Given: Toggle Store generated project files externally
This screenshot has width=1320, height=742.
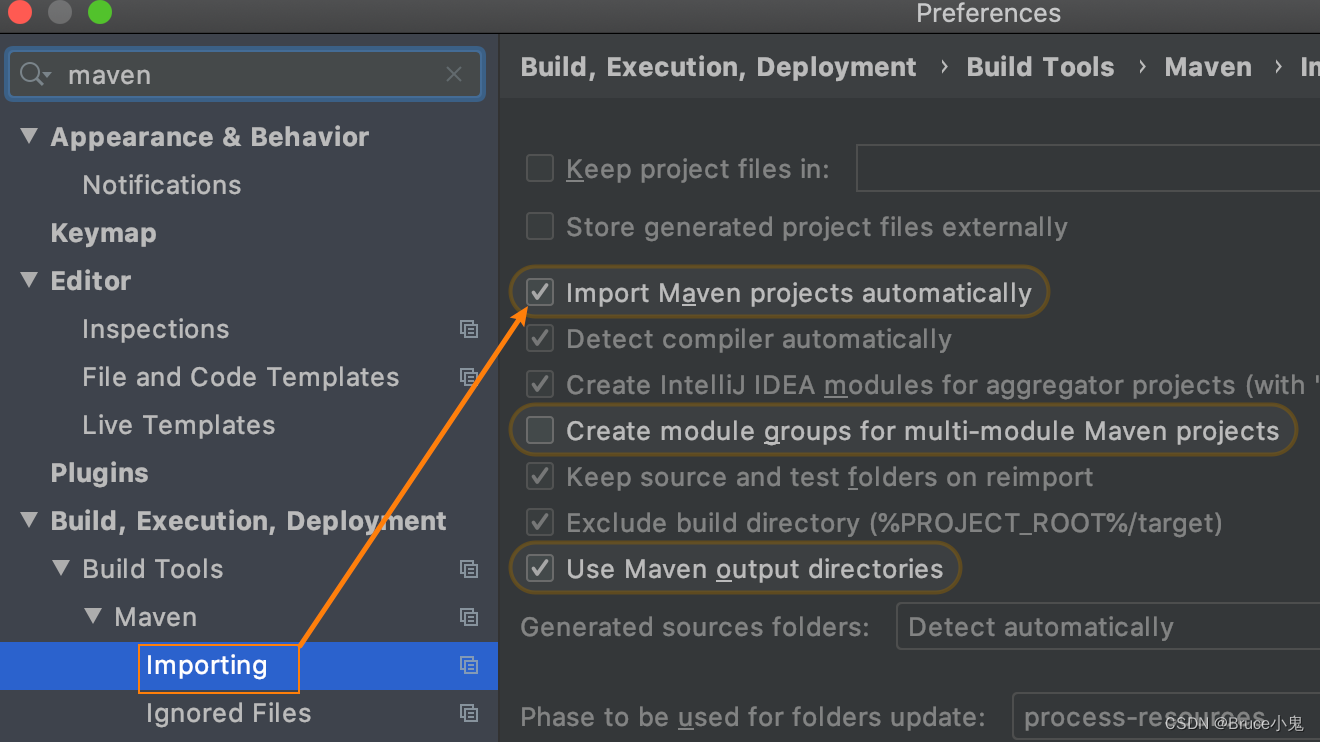Looking at the screenshot, I should click(540, 226).
